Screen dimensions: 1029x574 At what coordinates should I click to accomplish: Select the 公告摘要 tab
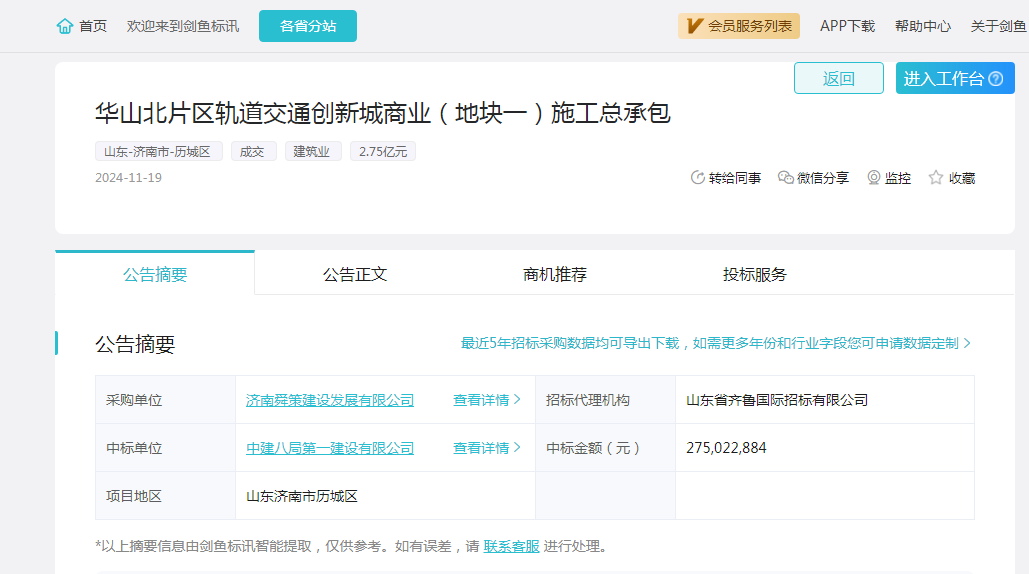tap(155, 274)
